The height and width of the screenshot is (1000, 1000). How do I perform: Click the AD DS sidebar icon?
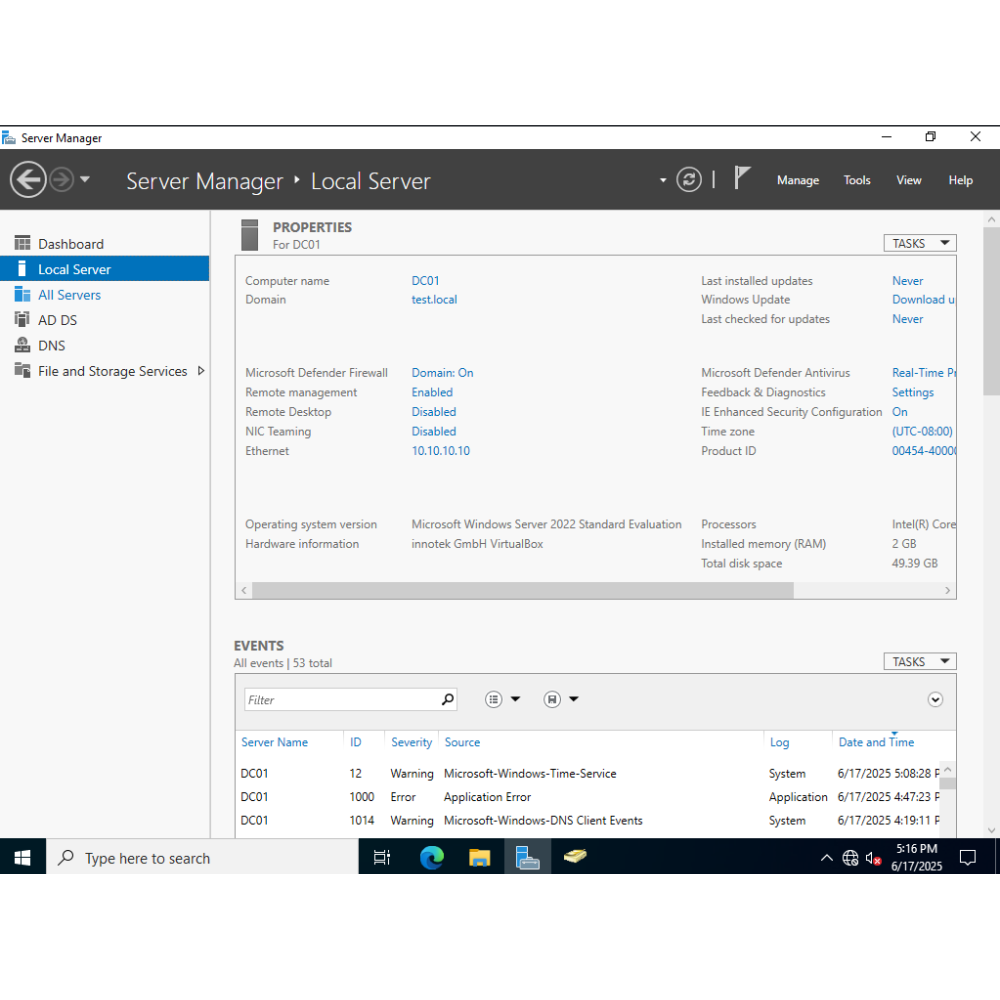coord(22,319)
